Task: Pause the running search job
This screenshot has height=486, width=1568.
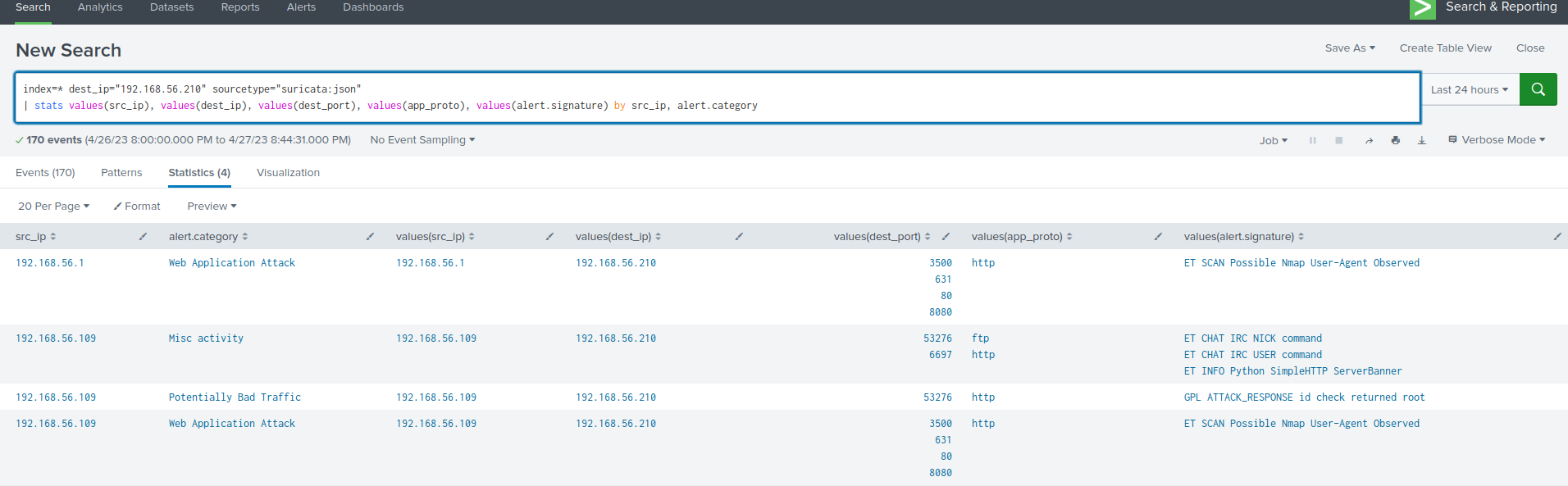Action: pos(1312,141)
